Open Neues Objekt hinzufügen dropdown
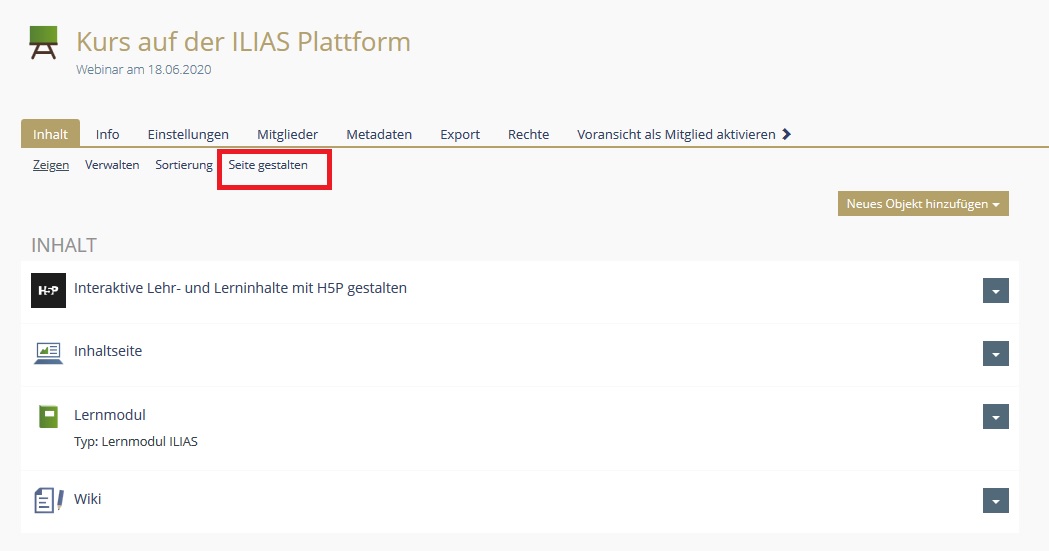The height and width of the screenshot is (551, 1049). pyautogui.click(x=923, y=204)
